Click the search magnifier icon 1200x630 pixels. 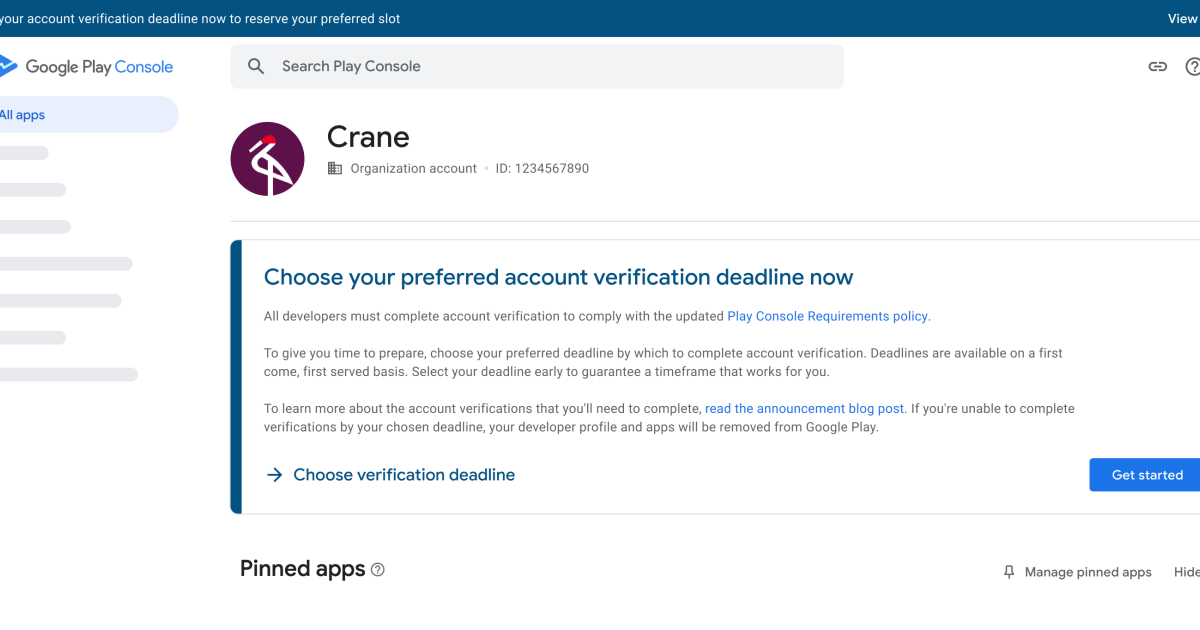256,66
